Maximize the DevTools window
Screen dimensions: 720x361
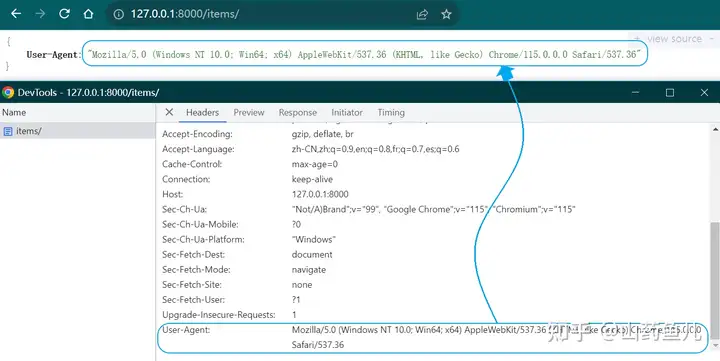(x=670, y=92)
